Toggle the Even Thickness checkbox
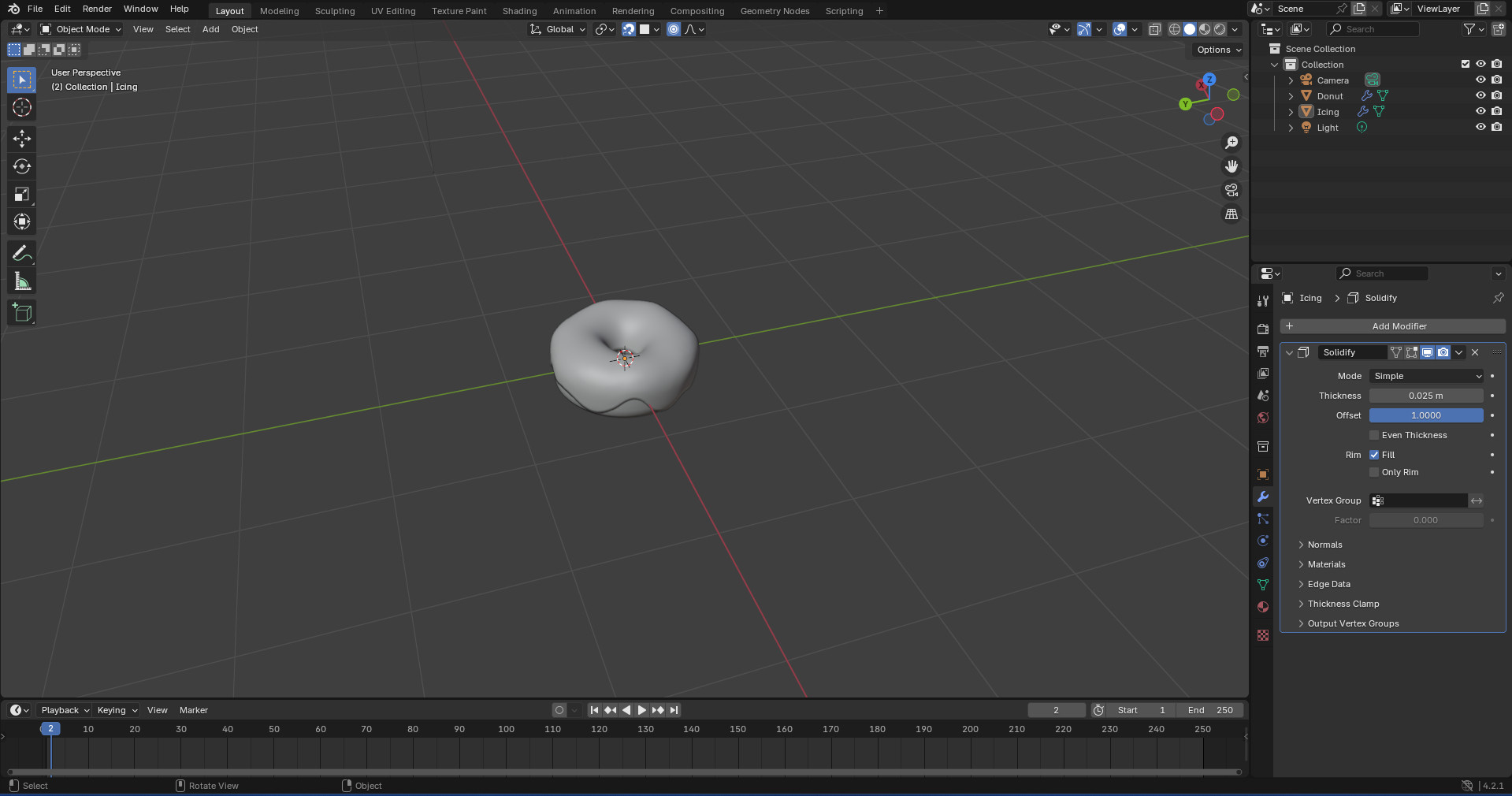The width and height of the screenshot is (1512, 796). coord(1374,435)
